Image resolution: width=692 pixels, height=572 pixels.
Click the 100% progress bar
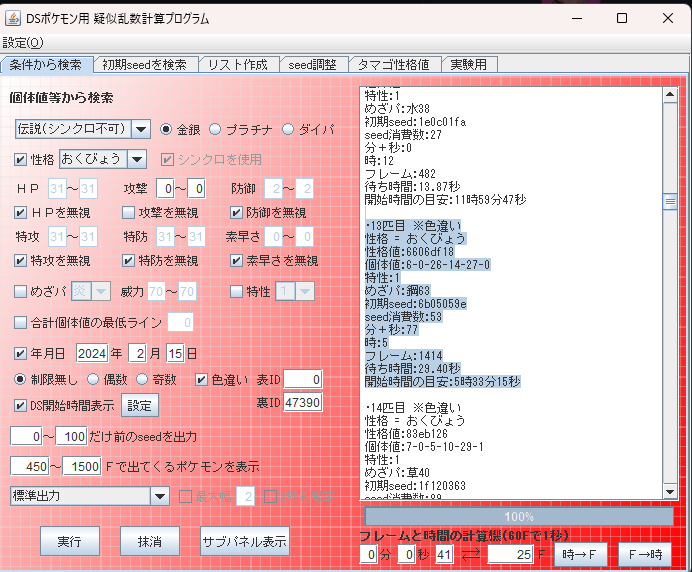click(x=519, y=516)
